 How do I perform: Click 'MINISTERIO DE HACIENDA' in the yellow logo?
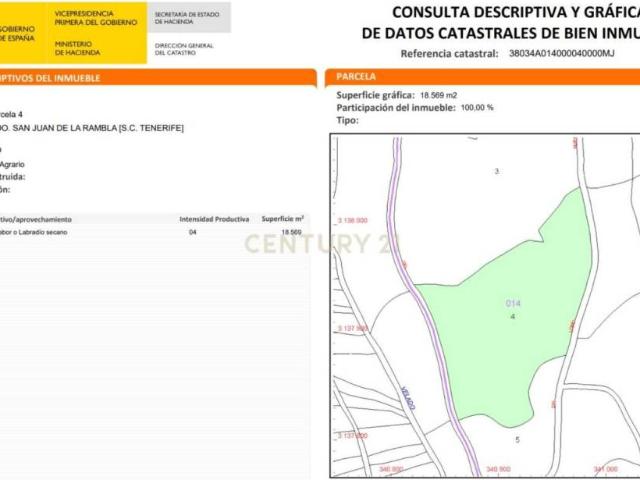77,48
